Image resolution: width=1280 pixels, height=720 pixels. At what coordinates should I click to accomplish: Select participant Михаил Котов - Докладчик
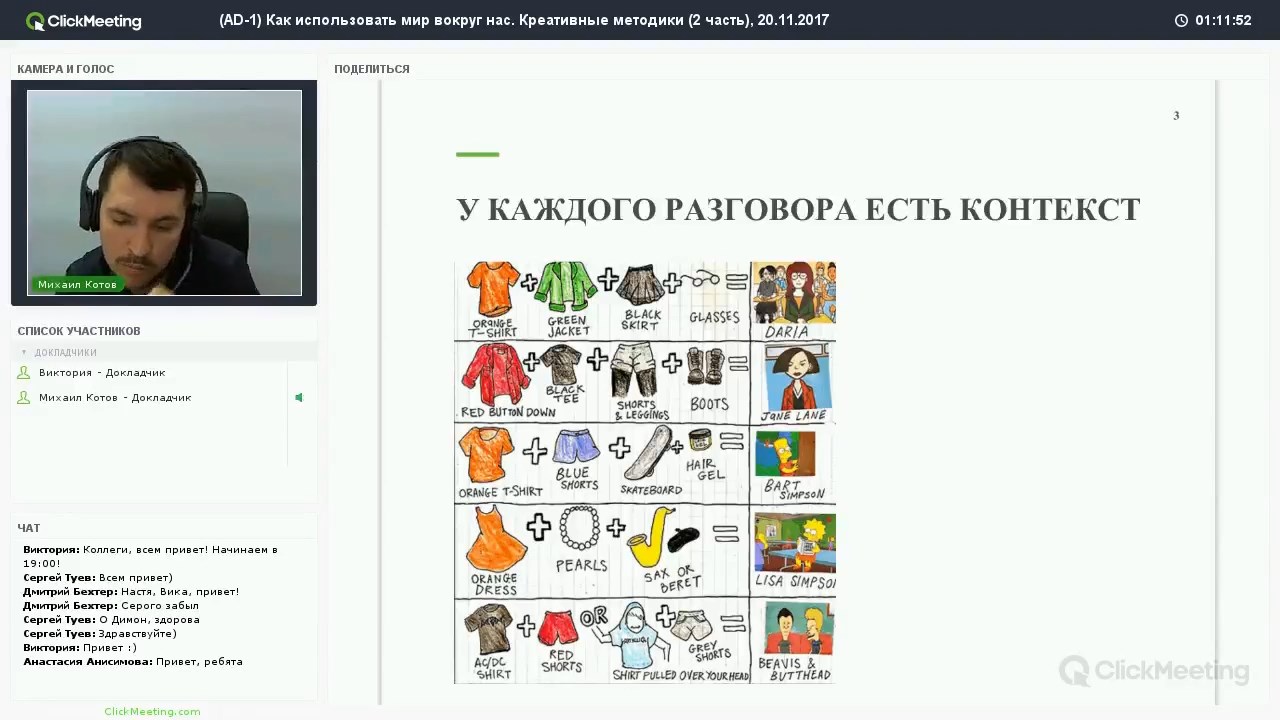[x=115, y=398]
